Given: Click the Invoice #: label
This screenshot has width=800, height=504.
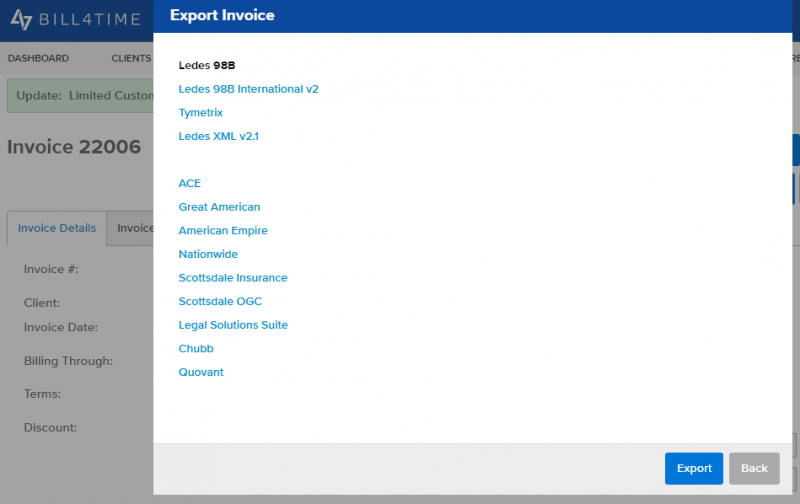Looking at the screenshot, I should (51, 269).
